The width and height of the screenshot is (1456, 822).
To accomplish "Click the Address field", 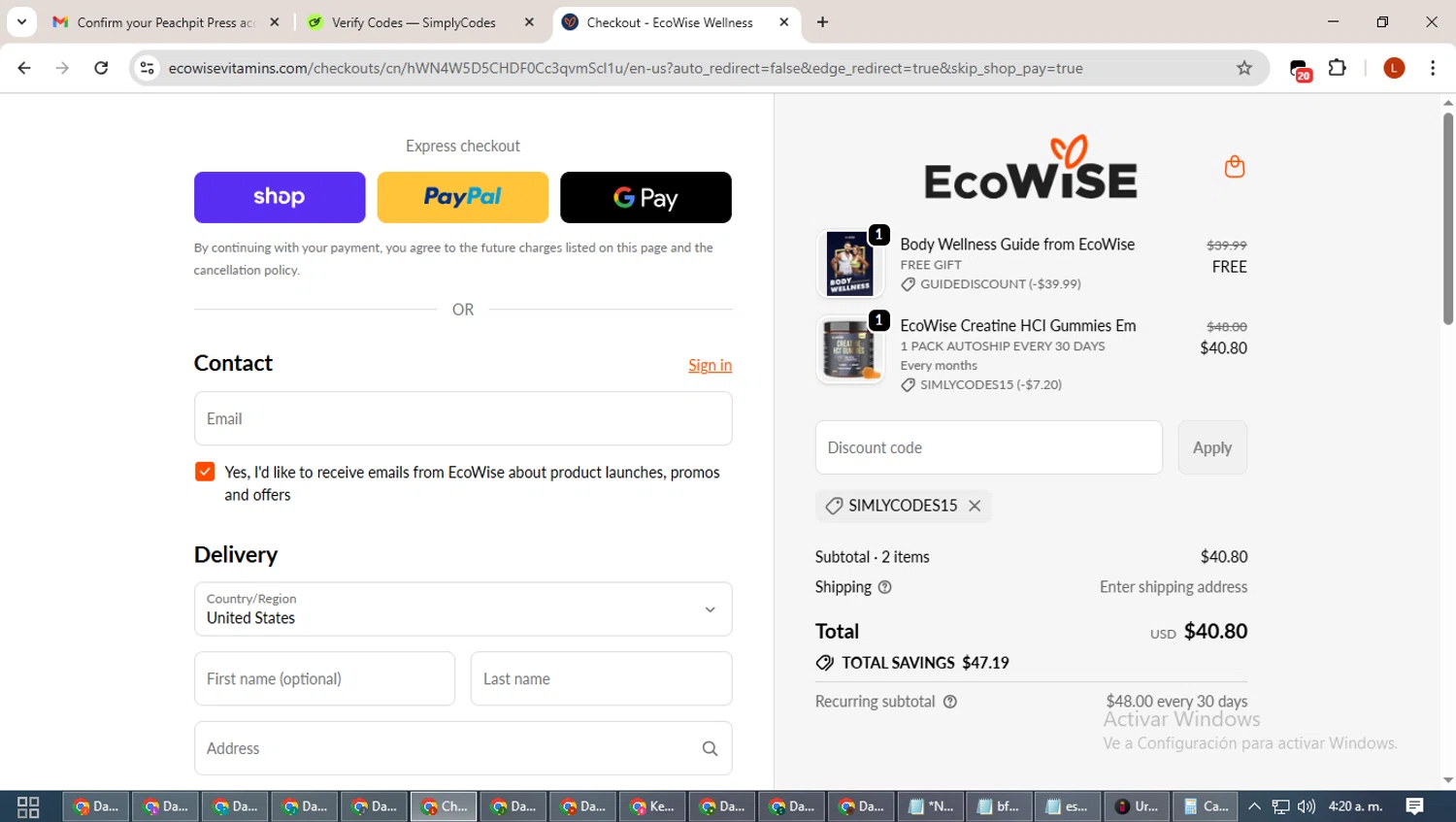I will coord(463,748).
